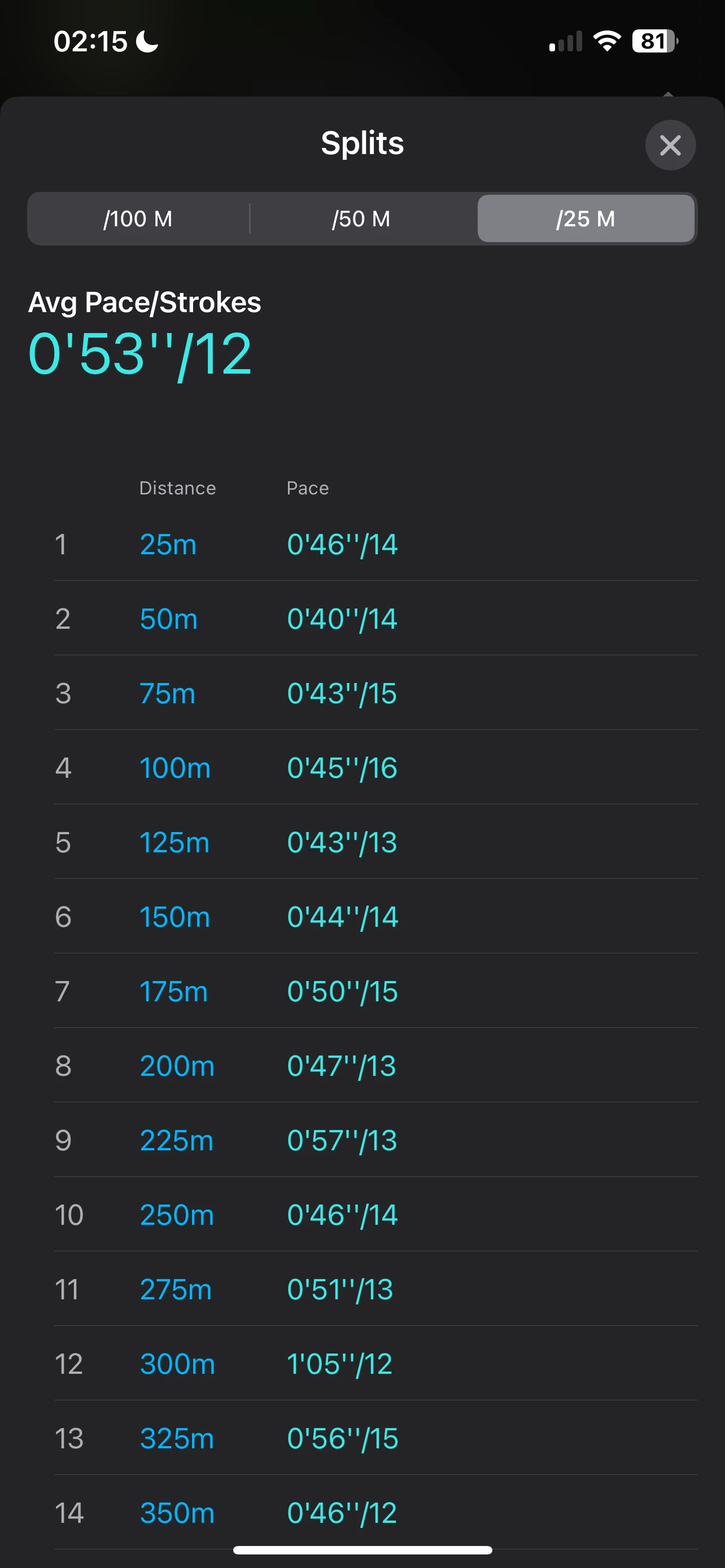This screenshot has height=1568, width=725.
Task: Tap the Distance column header
Action: tap(178, 488)
